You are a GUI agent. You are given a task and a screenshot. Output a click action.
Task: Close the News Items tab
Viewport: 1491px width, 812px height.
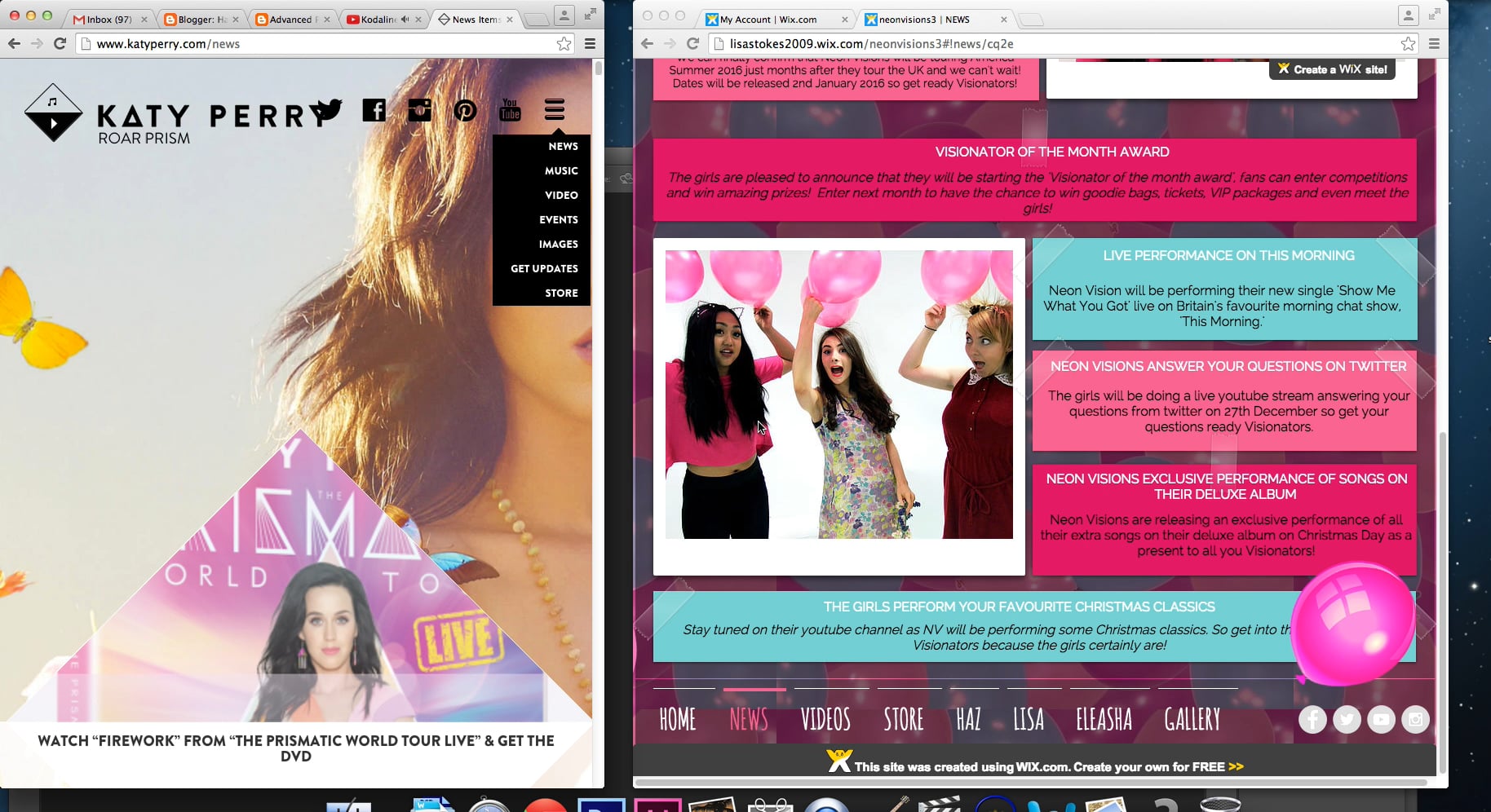coord(510,20)
